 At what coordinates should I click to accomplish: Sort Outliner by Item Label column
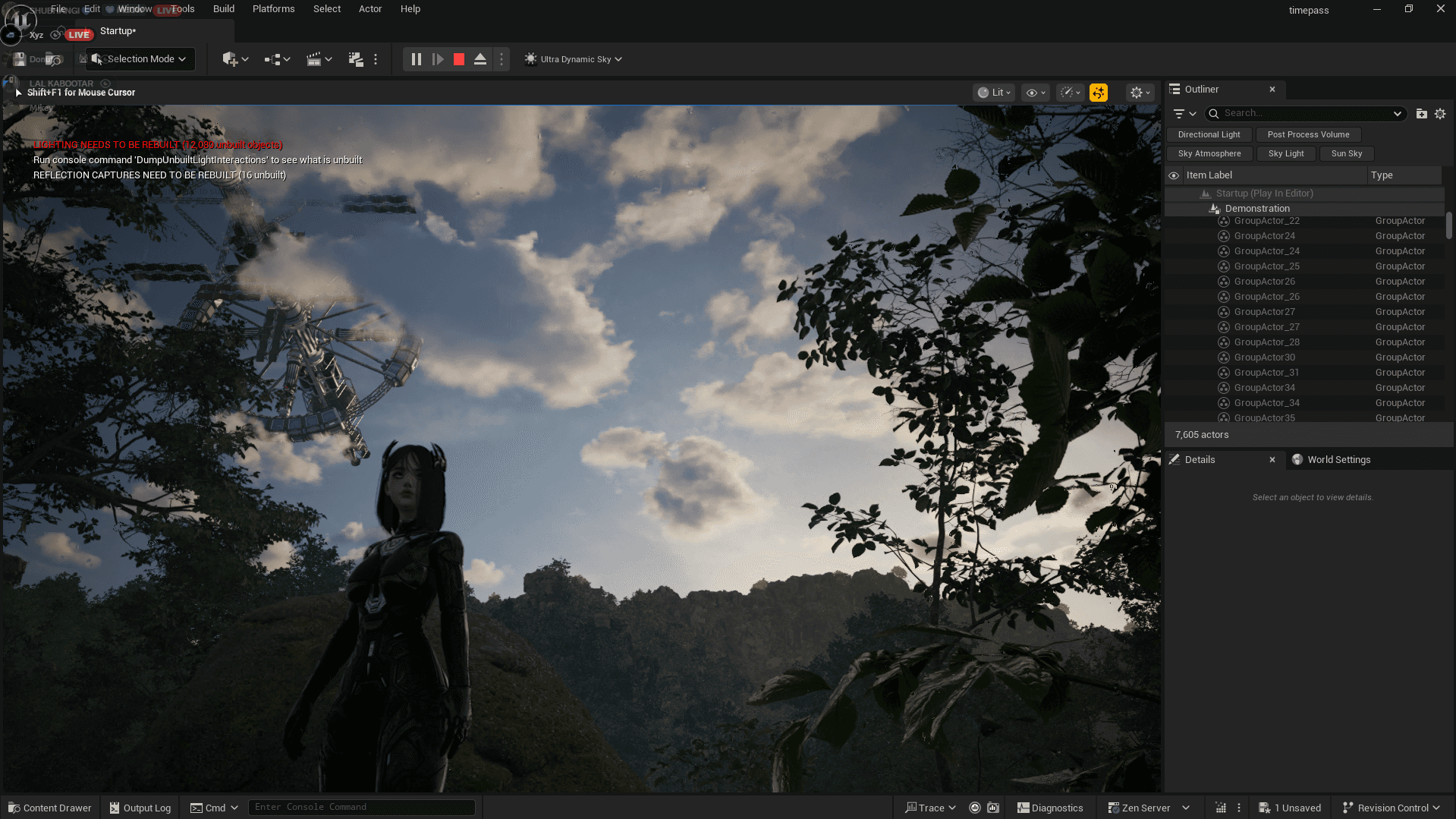1275,175
